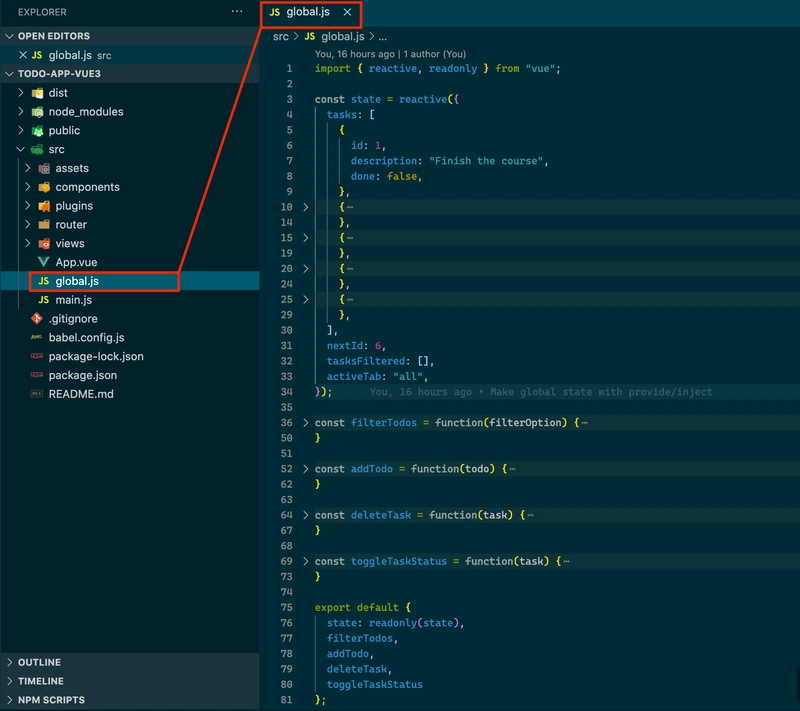This screenshot has width=800, height=711.
Task: Collapse the TODO-APP-VUE3 project section
Action: click(9, 74)
